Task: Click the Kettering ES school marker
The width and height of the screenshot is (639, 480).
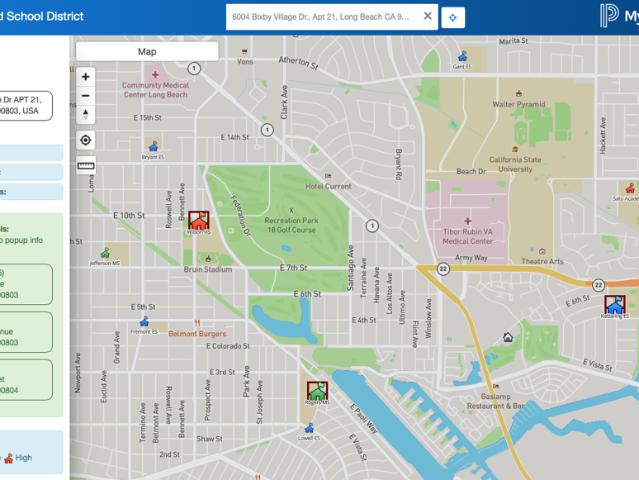Action: (x=614, y=304)
